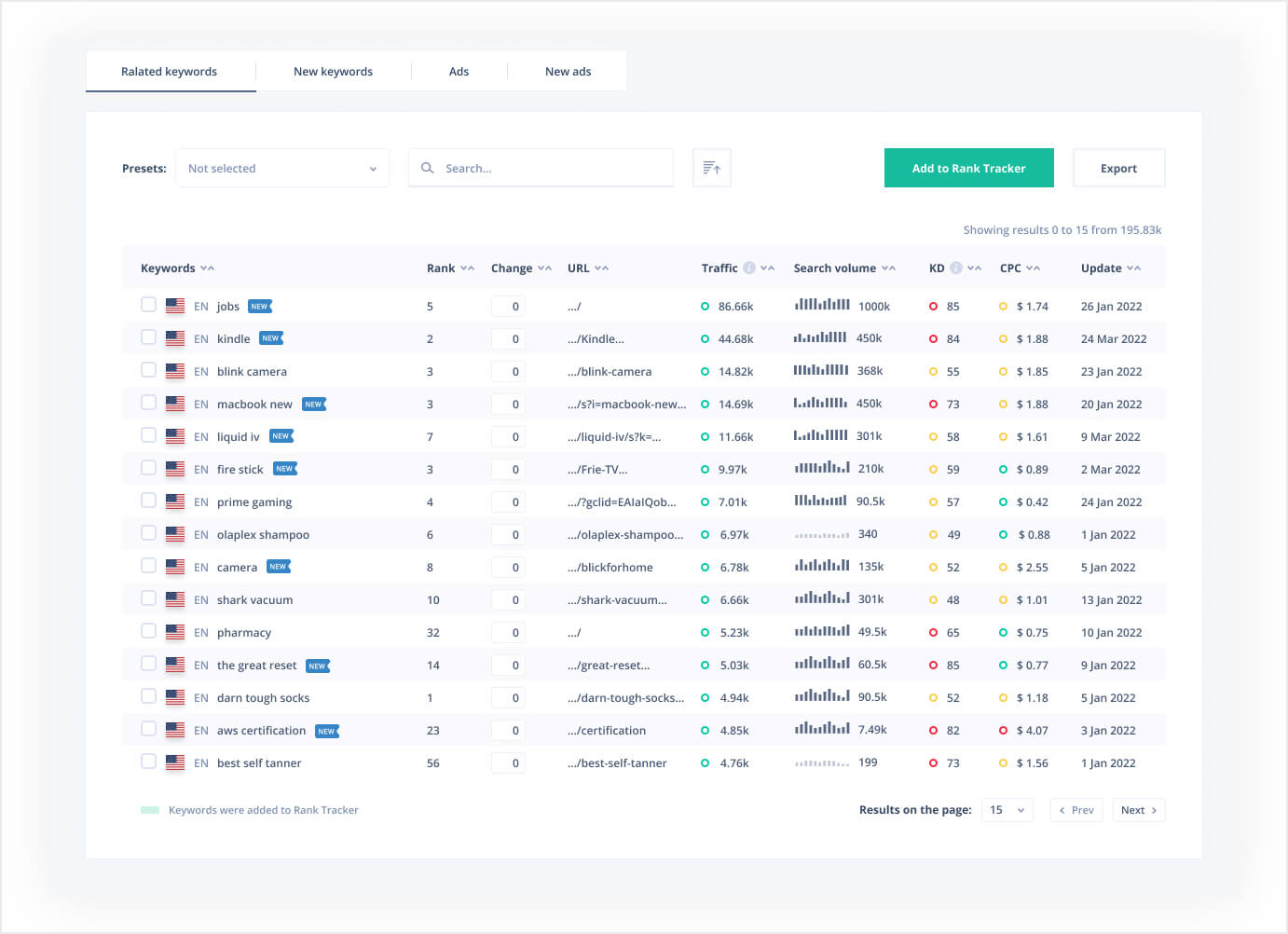The height and width of the screenshot is (934, 1288).
Task: Click the NEW badge next to fire stick
Action: pyautogui.click(x=285, y=469)
